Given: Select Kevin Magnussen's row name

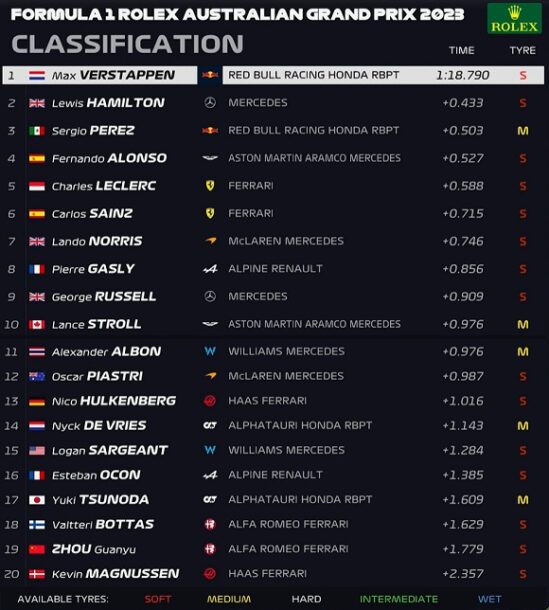Looking at the screenshot, I should pyautogui.click(x=116, y=574).
